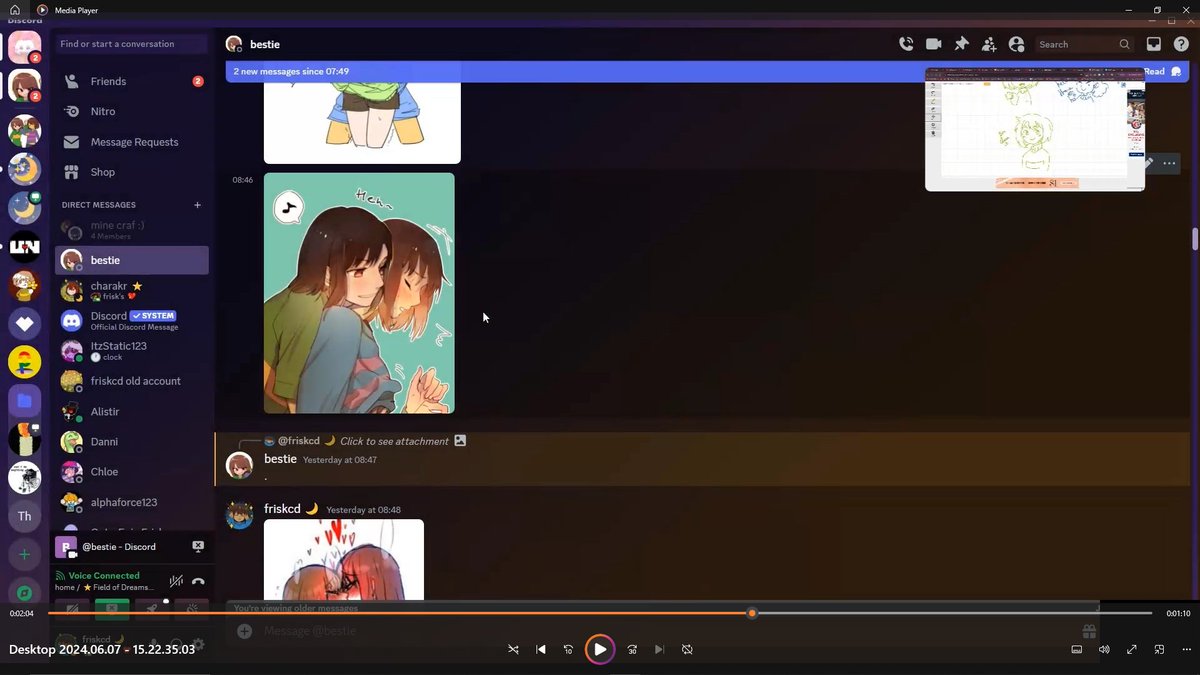Skip back 10 seconds

568,649
